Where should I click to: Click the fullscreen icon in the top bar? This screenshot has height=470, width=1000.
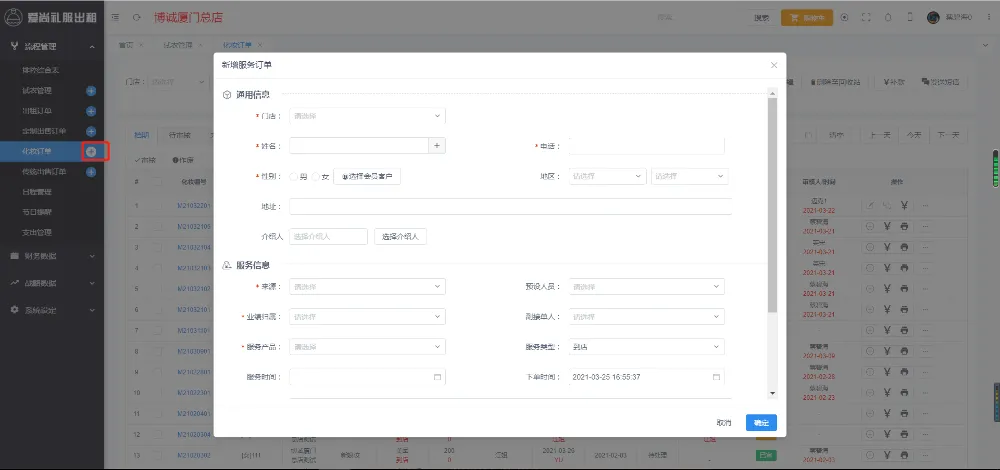tap(865, 17)
